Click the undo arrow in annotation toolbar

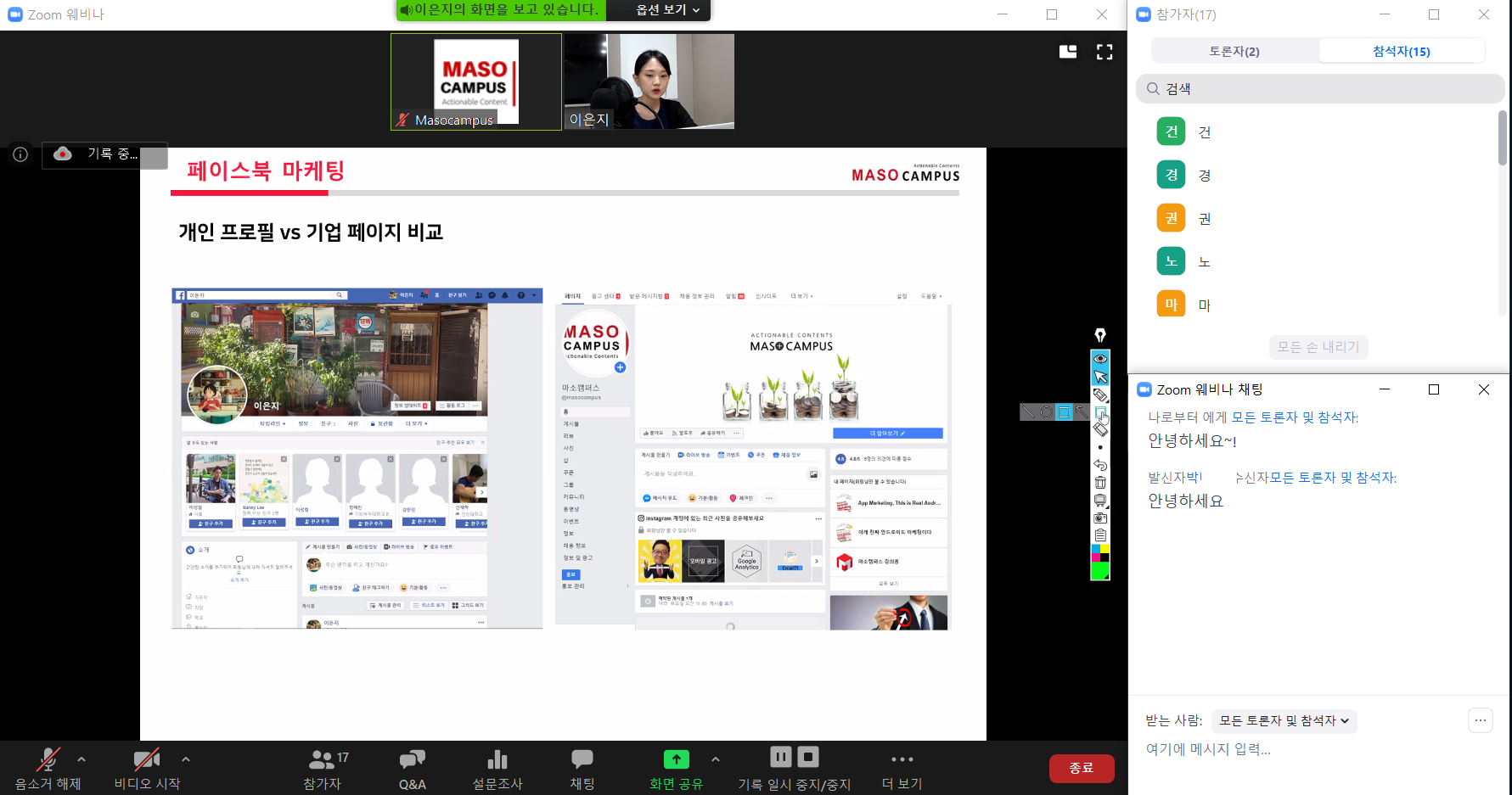click(x=1100, y=465)
